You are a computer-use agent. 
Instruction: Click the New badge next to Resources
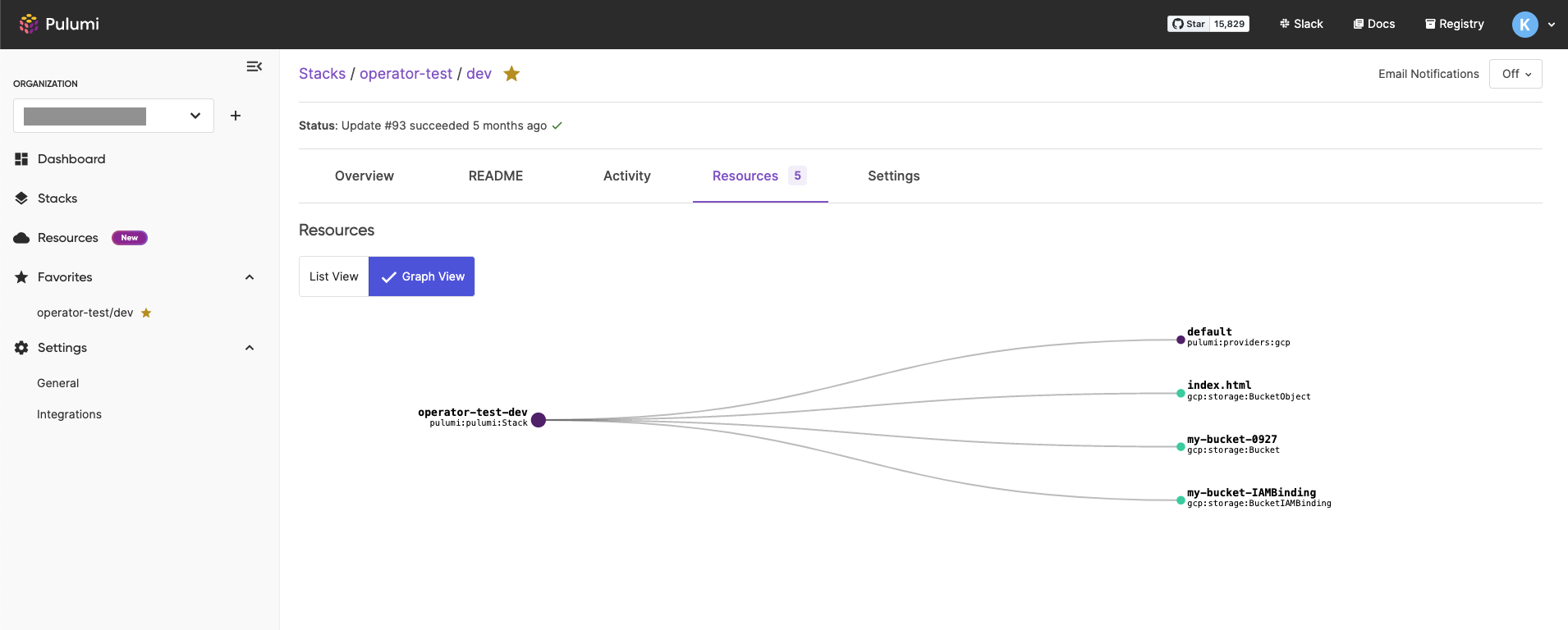click(130, 238)
